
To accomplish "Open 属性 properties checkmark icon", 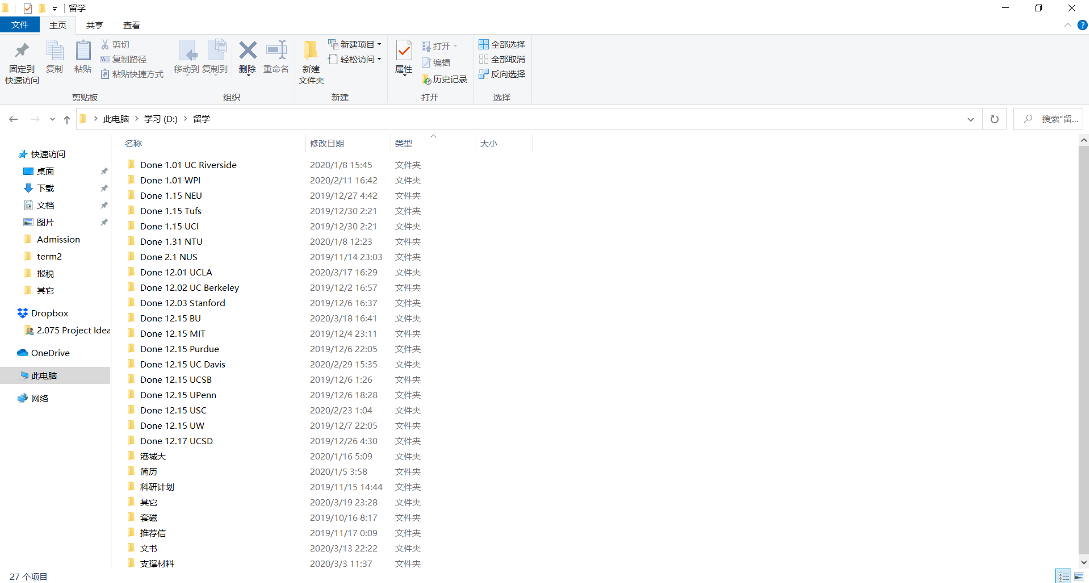I will 404,51.
